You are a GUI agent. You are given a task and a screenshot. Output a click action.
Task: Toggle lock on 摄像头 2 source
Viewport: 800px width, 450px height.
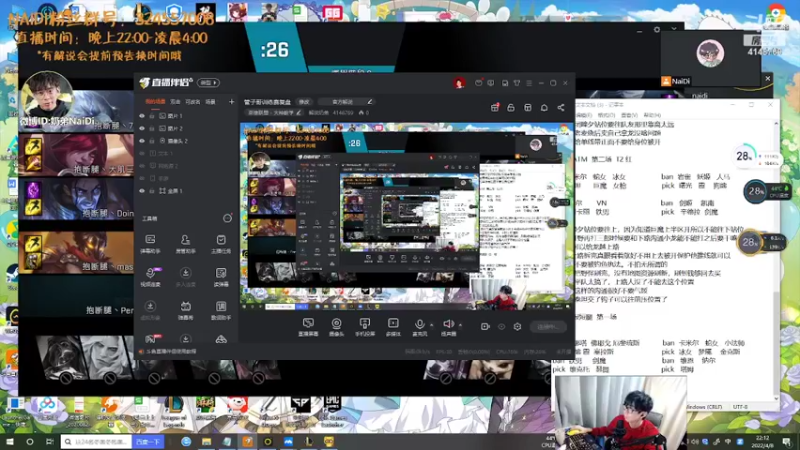(x=152, y=141)
